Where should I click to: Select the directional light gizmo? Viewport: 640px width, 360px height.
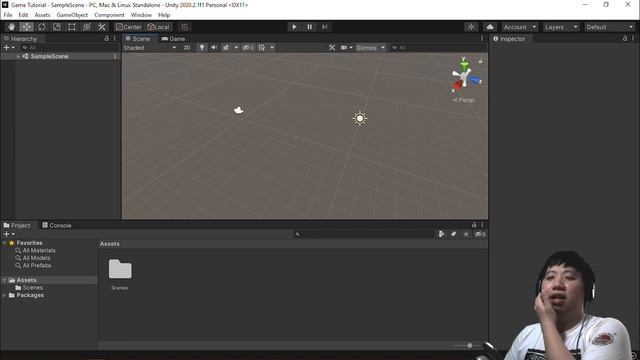[x=360, y=118]
